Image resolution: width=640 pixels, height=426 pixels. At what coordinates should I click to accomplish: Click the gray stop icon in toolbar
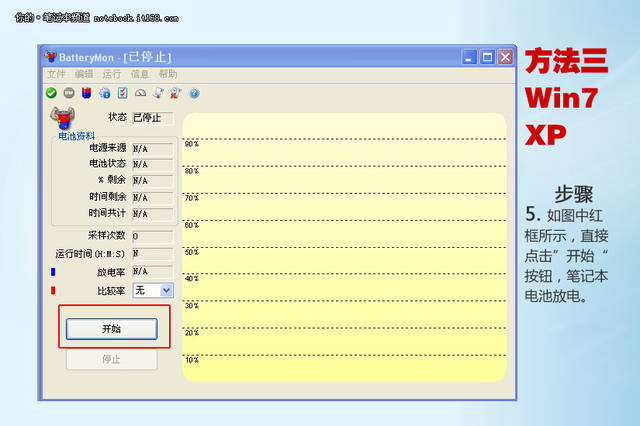pyautogui.click(x=69, y=93)
